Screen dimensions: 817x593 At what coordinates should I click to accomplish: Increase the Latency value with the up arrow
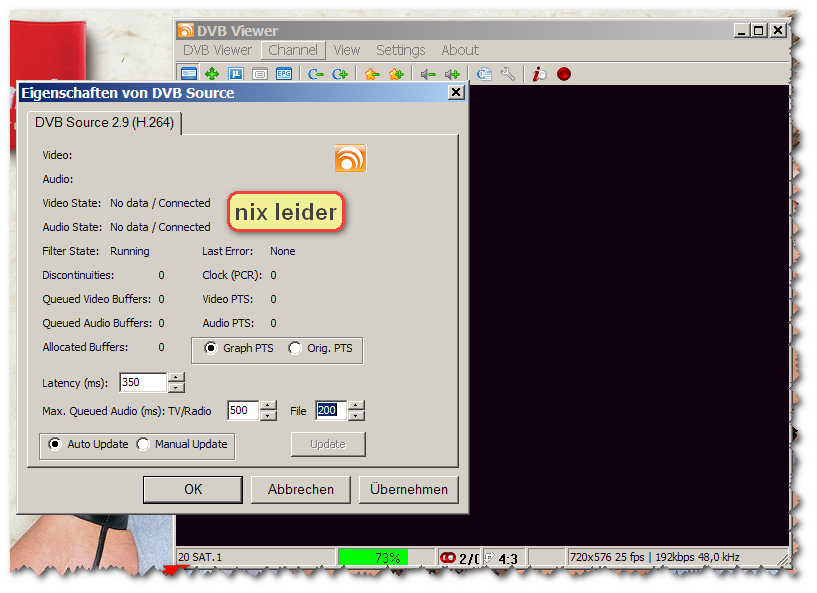click(177, 377)
